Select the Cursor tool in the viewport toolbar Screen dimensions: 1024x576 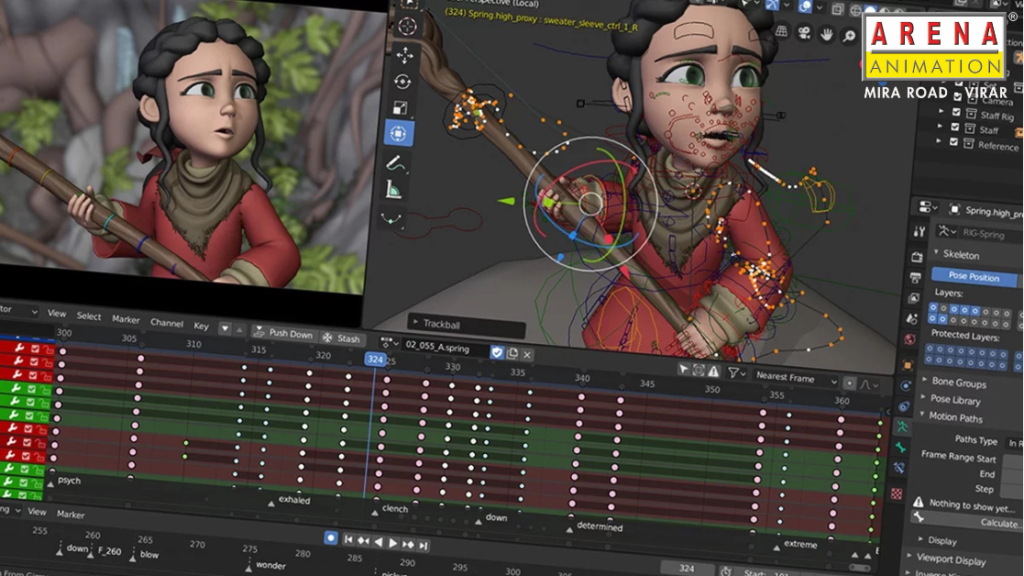408,26
